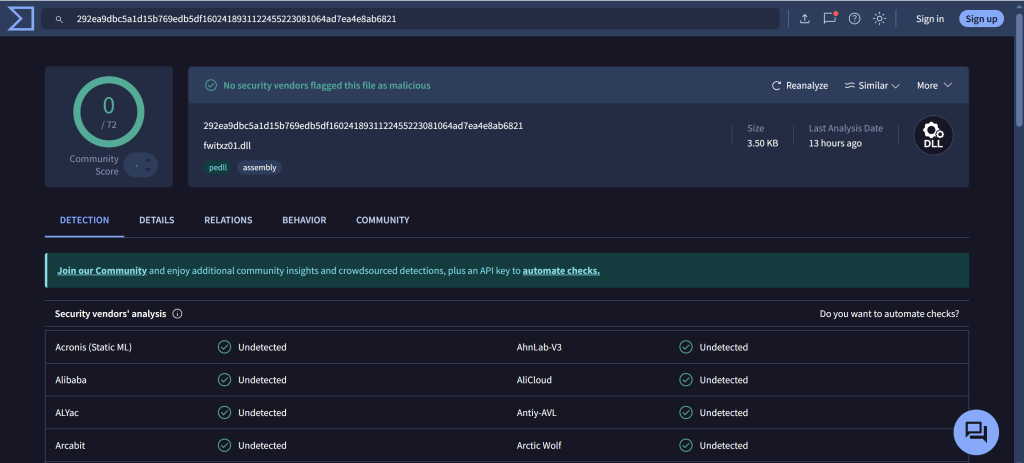
Task: Open the VirusTotal home logo
Action: (x=20, y=19)
